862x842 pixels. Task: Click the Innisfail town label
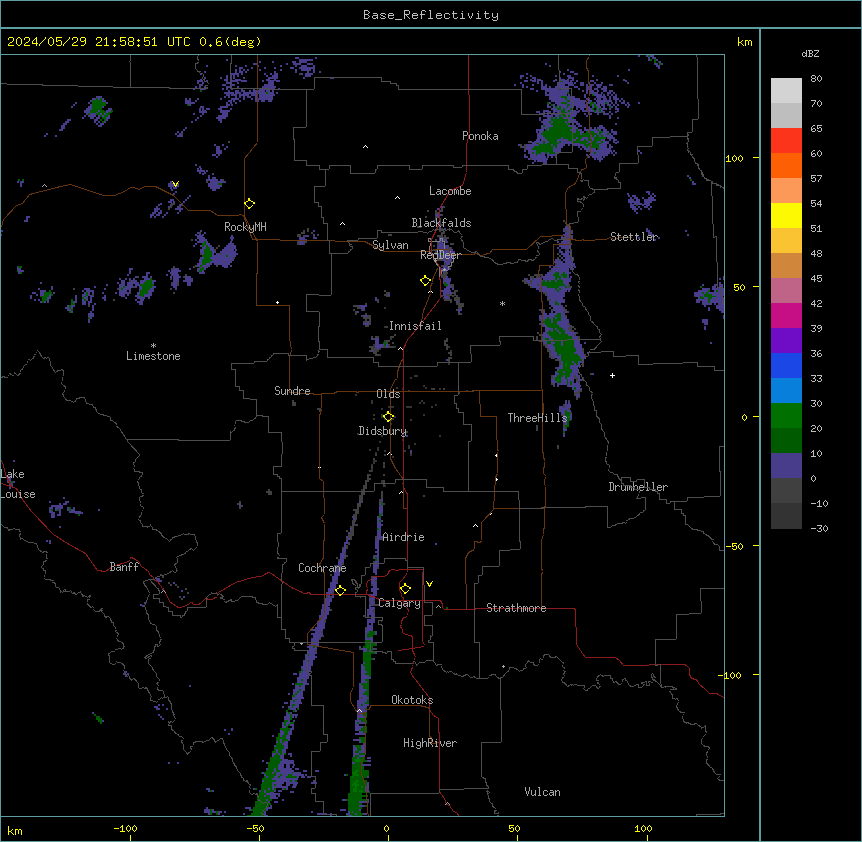415,326
